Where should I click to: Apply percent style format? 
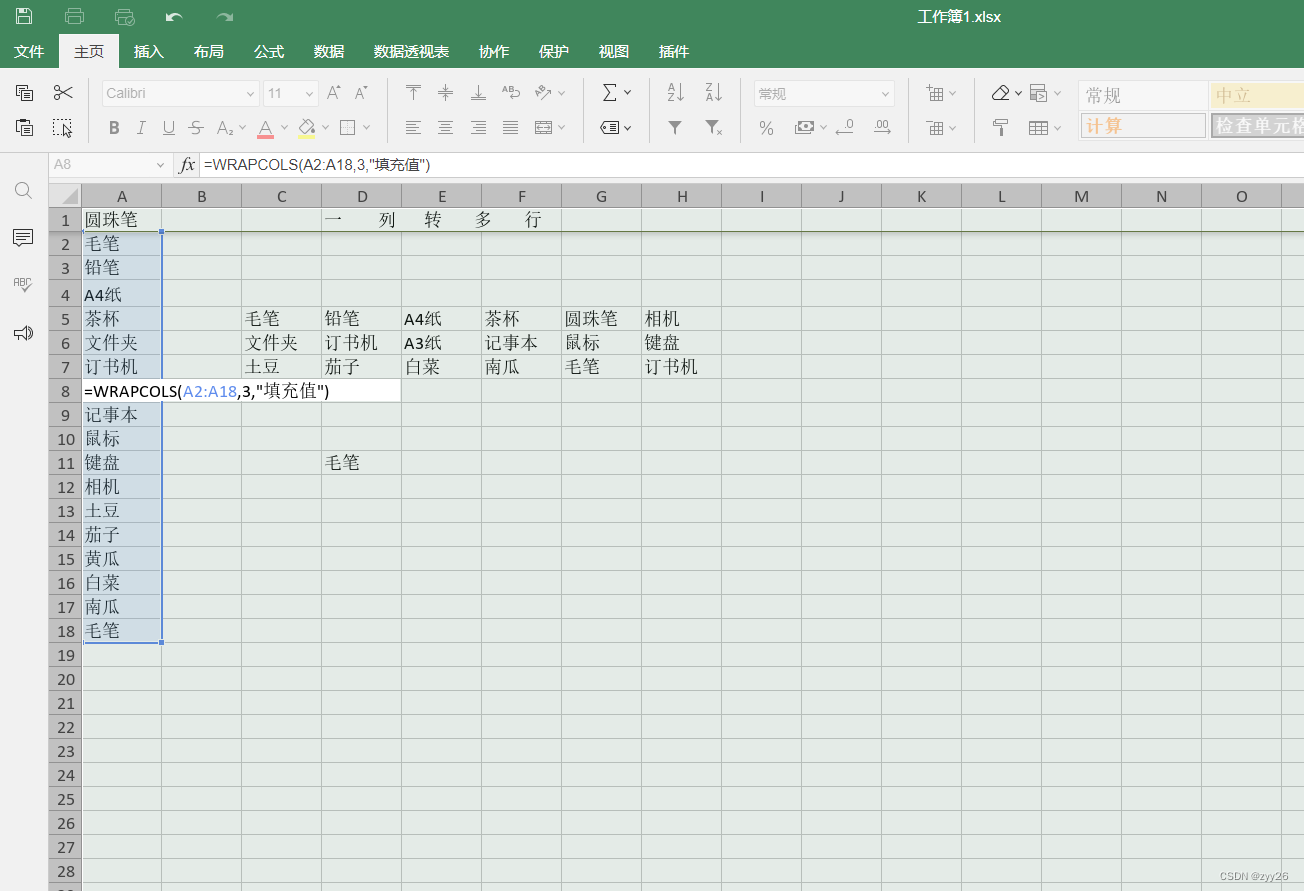pos(766,127)
